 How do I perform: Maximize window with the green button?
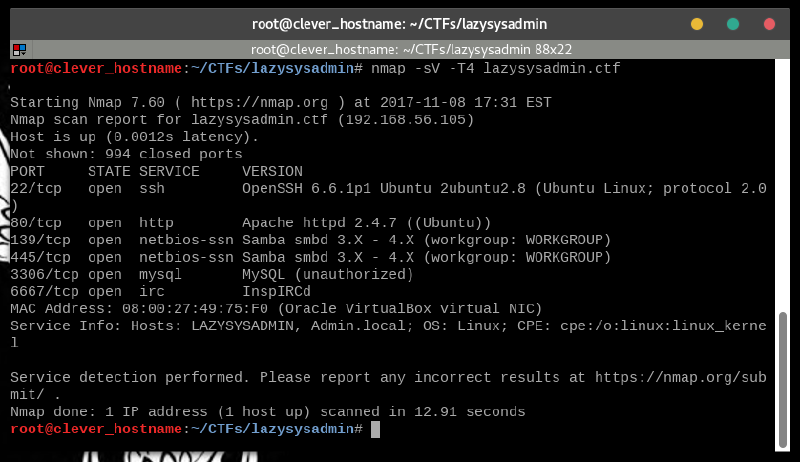tap(733, 23)
